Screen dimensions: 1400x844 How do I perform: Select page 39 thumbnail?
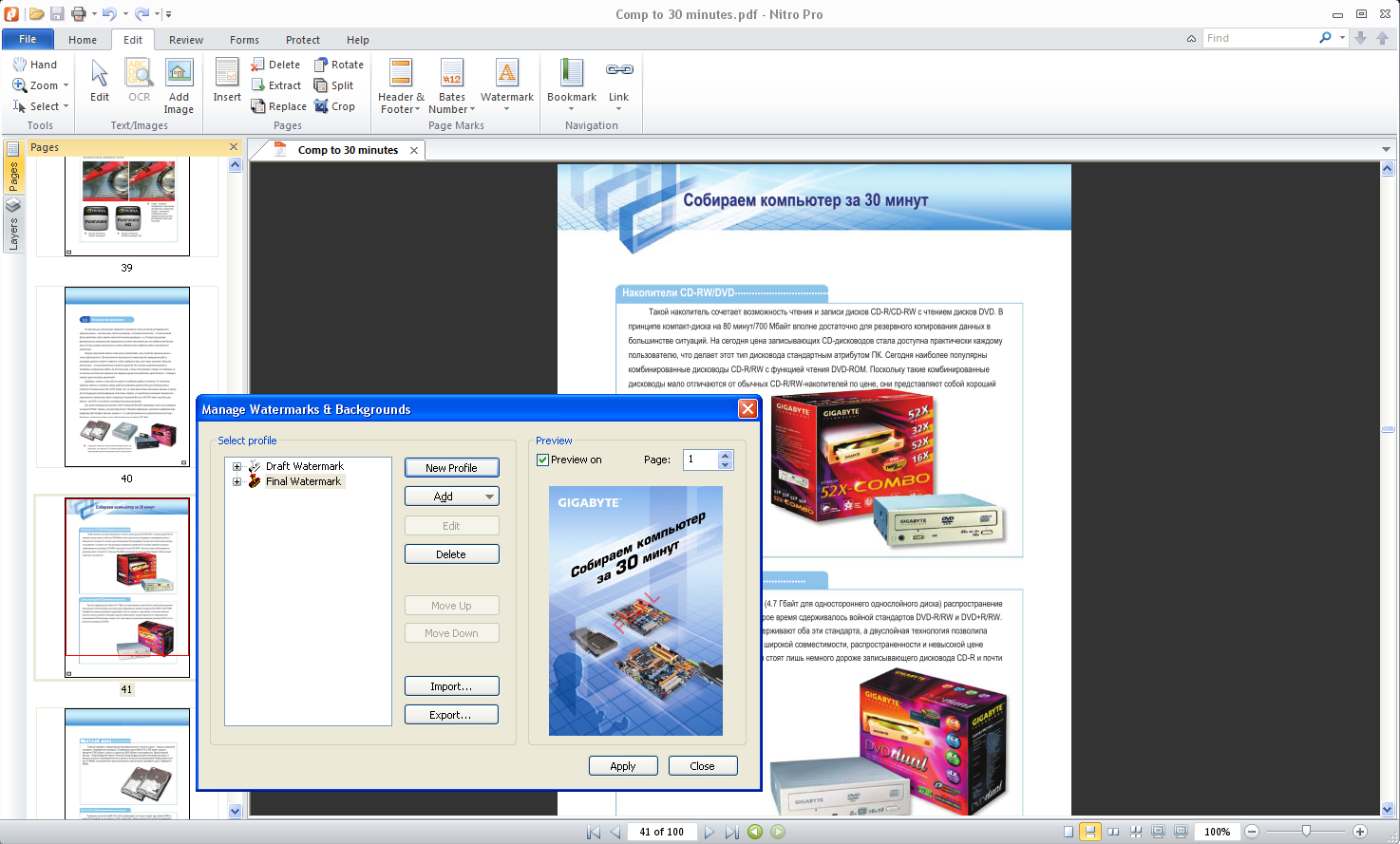[x=127, y=207]
